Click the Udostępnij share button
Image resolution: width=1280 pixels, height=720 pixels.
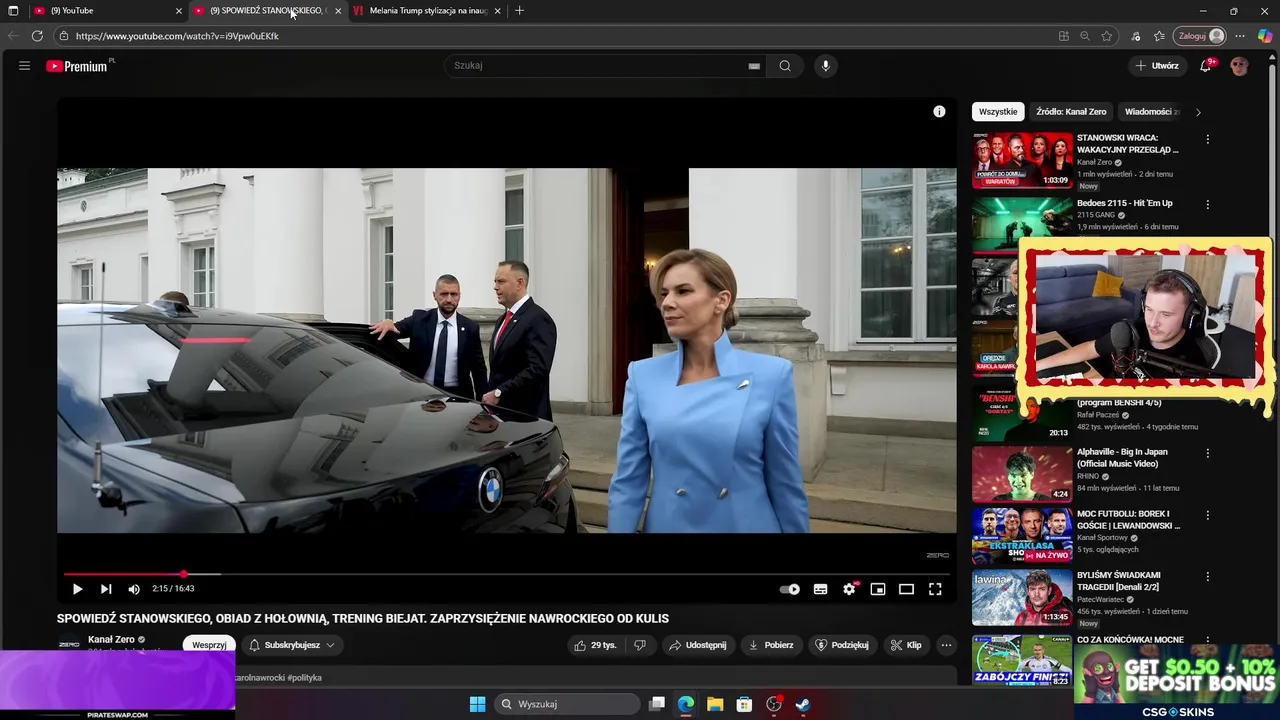[x=698, y=645]
